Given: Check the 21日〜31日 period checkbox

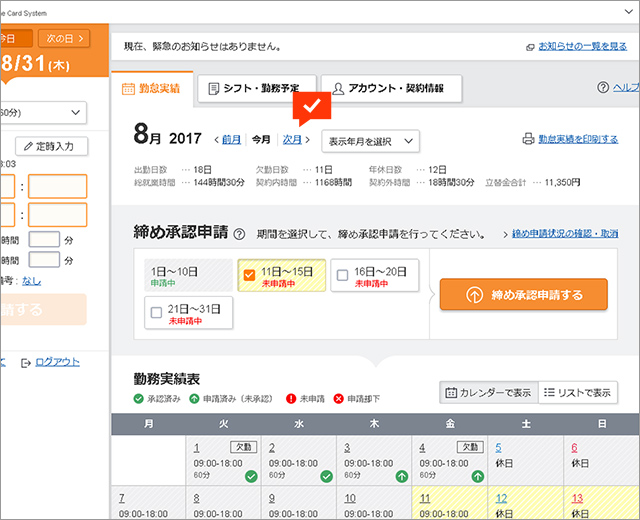Looking at the screenshot, I should 155,312.
